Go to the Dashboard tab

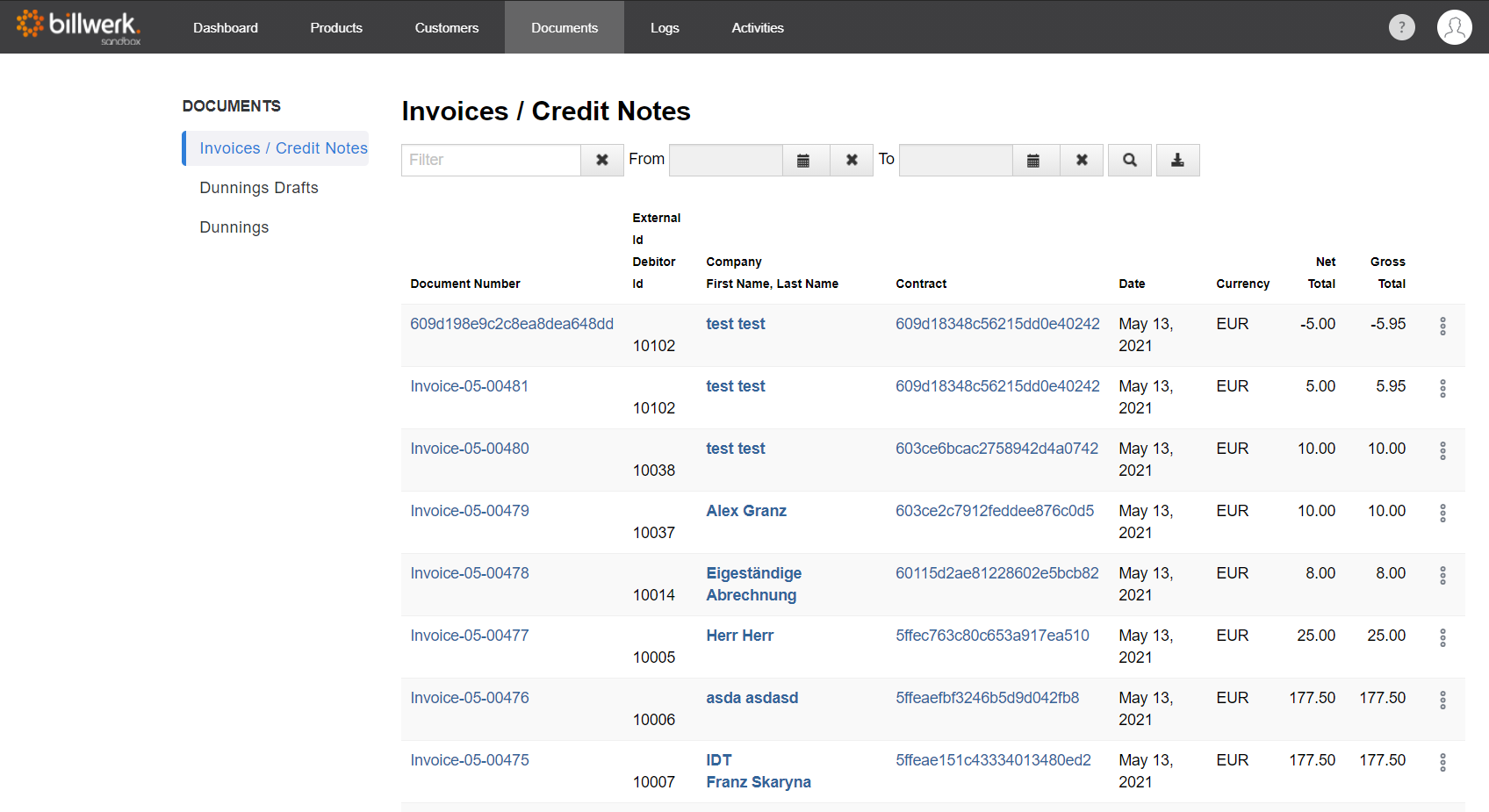click(x=226, y=27)
